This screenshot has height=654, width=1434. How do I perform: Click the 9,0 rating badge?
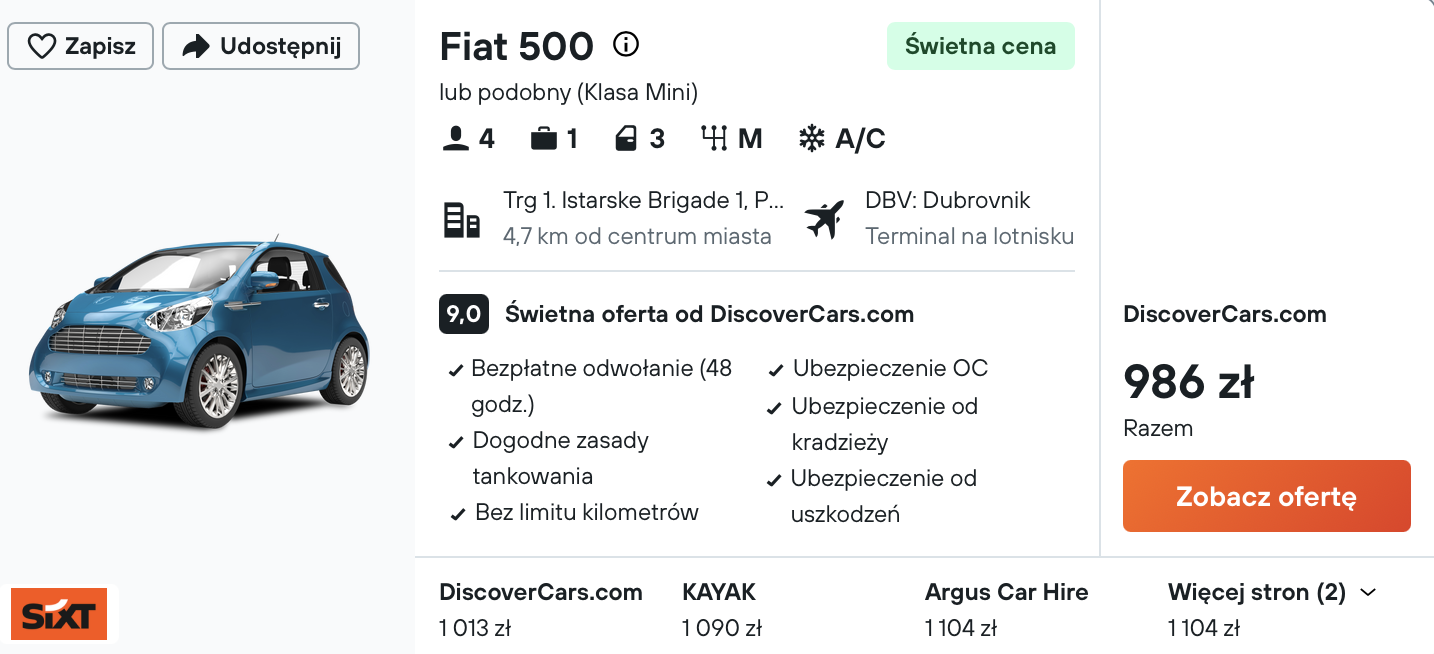(x=463, y=314)
